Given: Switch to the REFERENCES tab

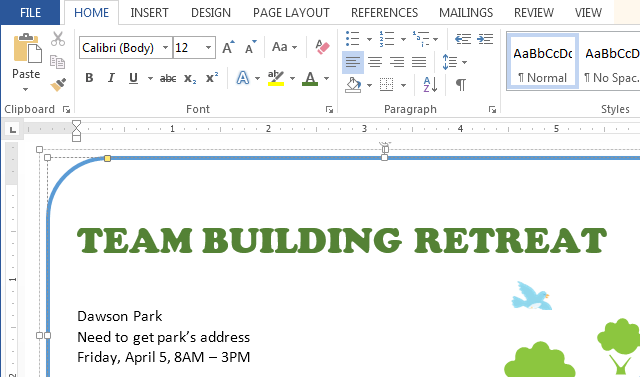Looking at the screenshot, I should tap(384, 13).
